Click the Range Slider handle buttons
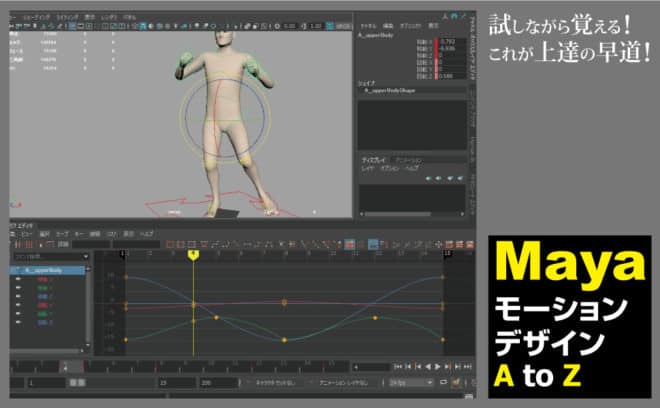Screen dimensions: 660x408 pyautogui.click(x=77, y=383)
